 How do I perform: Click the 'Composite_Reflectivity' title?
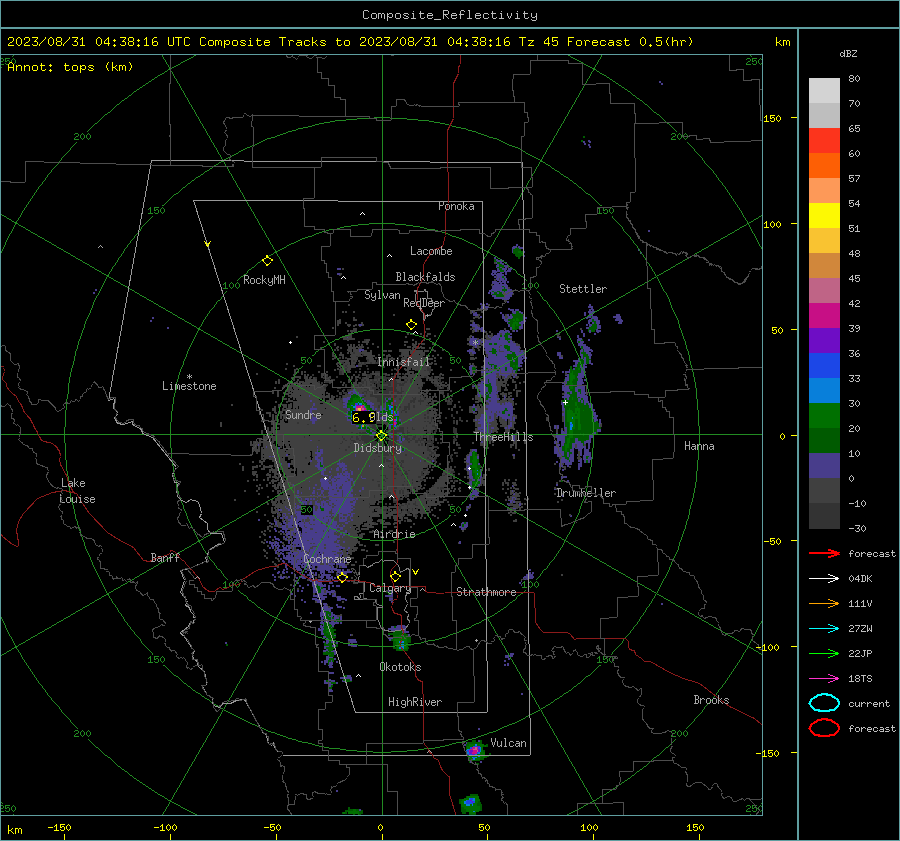tap(449, 15)
